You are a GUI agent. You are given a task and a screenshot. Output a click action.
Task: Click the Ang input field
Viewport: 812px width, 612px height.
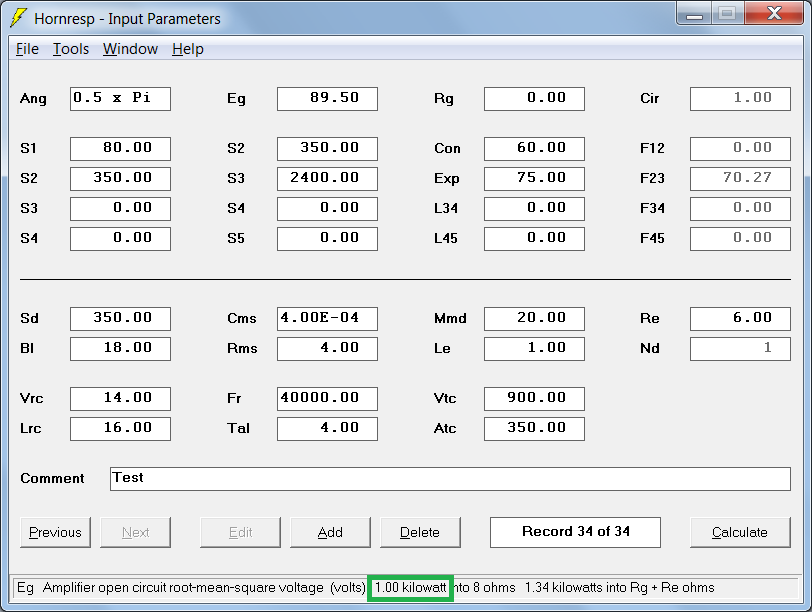[120, 98]
